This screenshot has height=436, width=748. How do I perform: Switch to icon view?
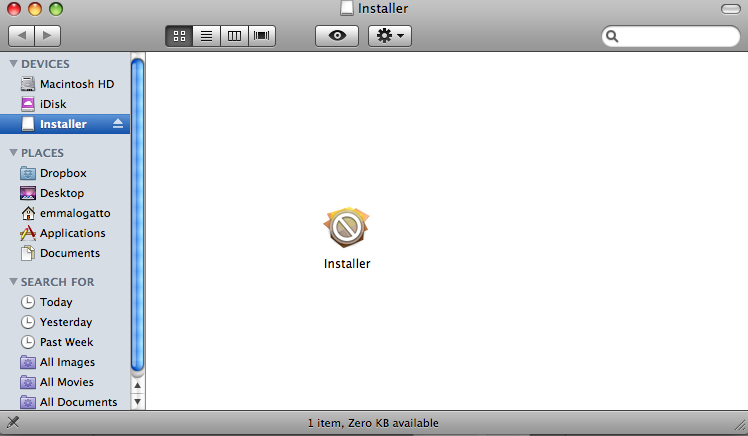coord(179,36)
